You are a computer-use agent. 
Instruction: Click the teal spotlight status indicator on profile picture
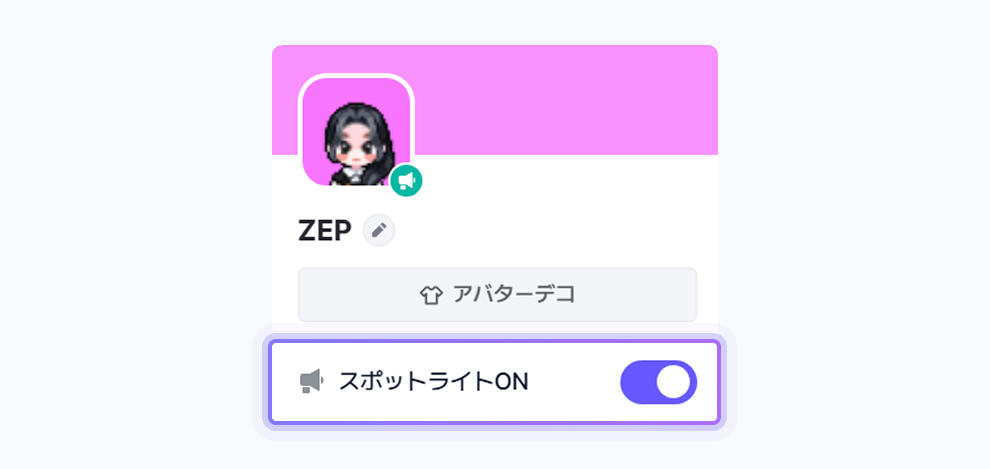[406, 181]
